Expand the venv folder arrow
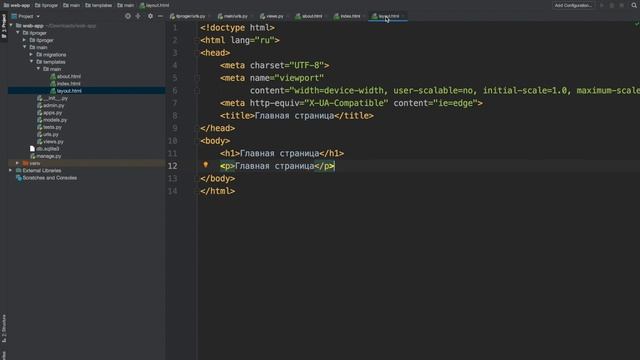This screenshot has width=640, height=360. tap(18, 163)
